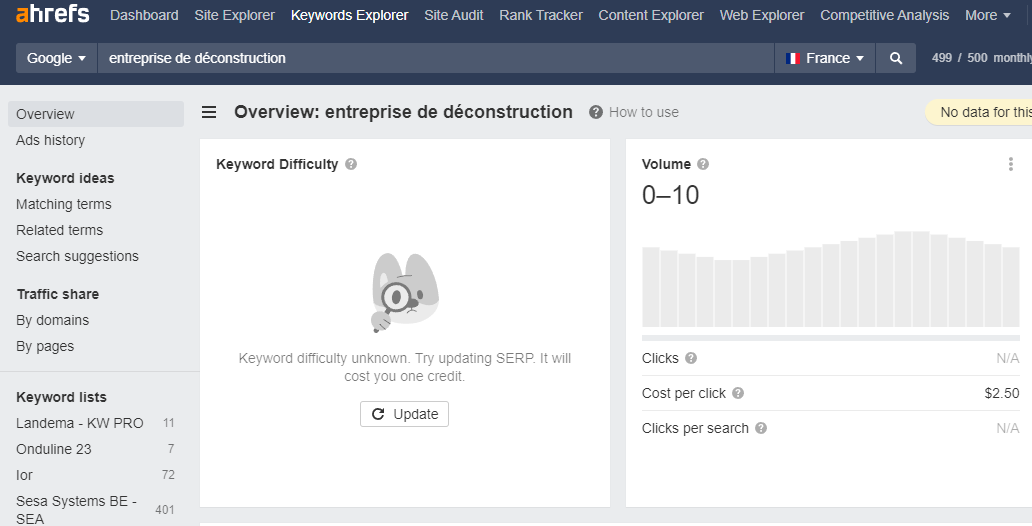
Task: Click the search magnifier button
Action: [x=896, y=58]
